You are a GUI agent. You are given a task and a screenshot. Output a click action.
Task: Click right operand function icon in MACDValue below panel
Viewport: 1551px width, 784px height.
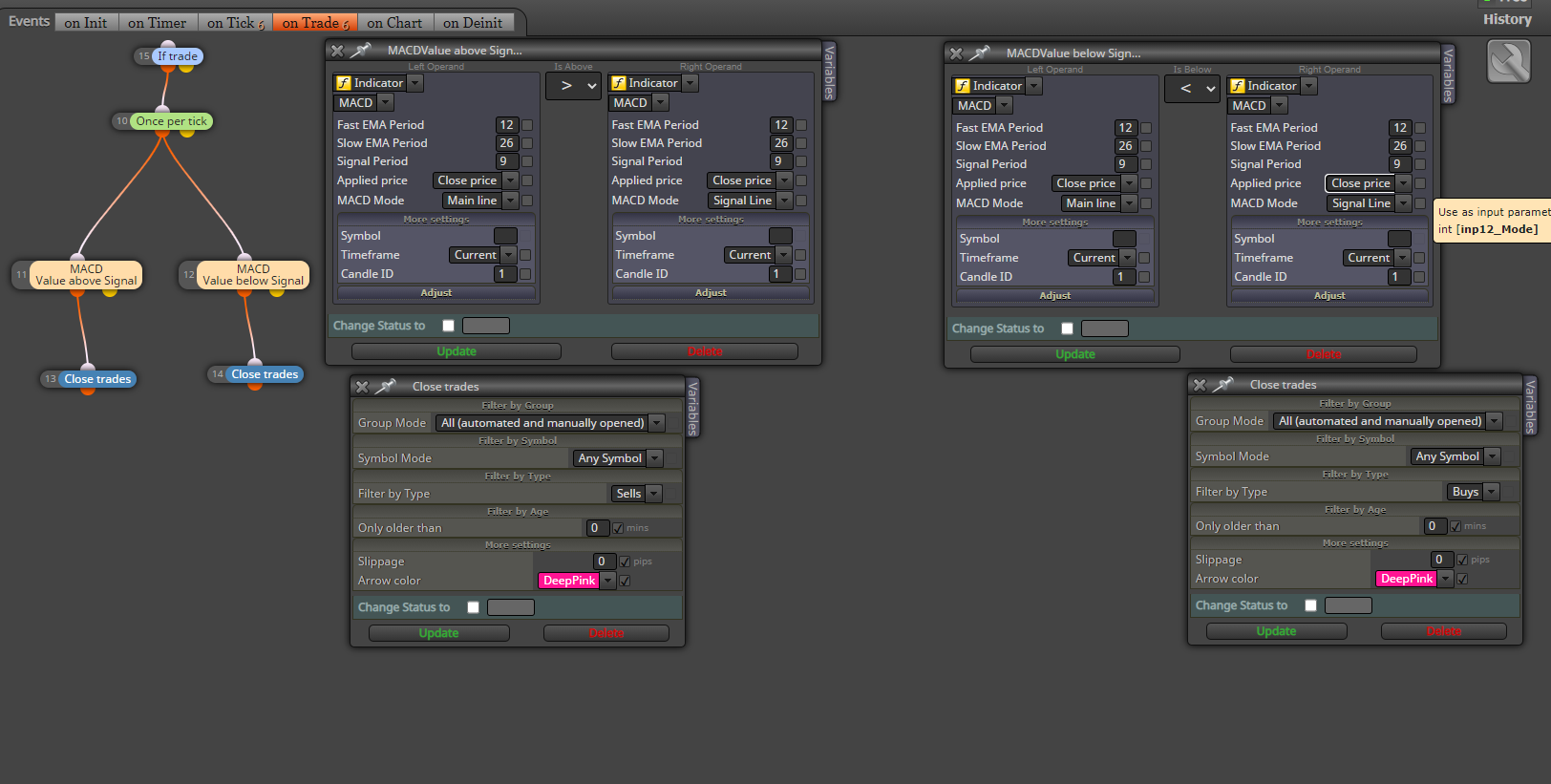[1238, 86]
